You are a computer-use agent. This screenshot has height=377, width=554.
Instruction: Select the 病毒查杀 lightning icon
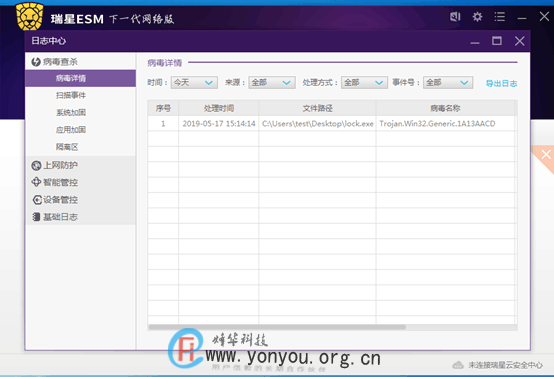(x=36, y=62)
